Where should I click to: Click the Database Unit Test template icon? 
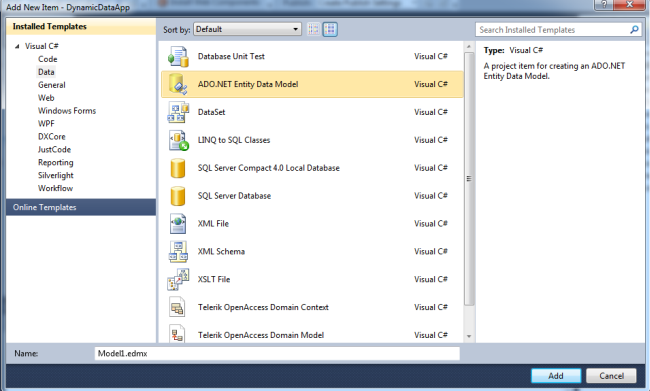(x=178, y=56)
